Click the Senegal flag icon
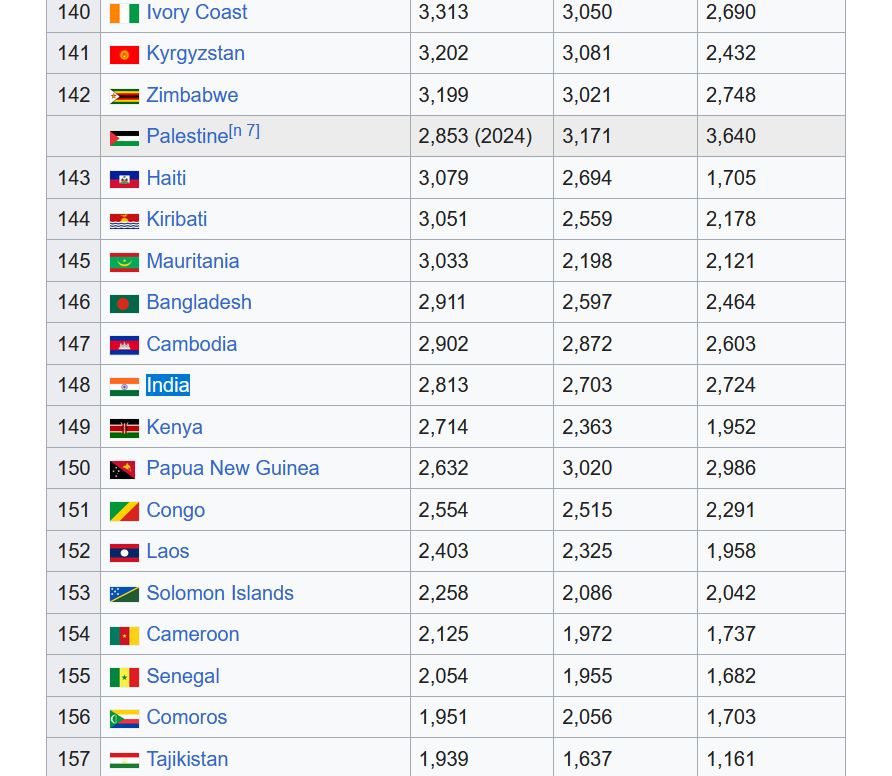The image size is (892, 776). 124,678
